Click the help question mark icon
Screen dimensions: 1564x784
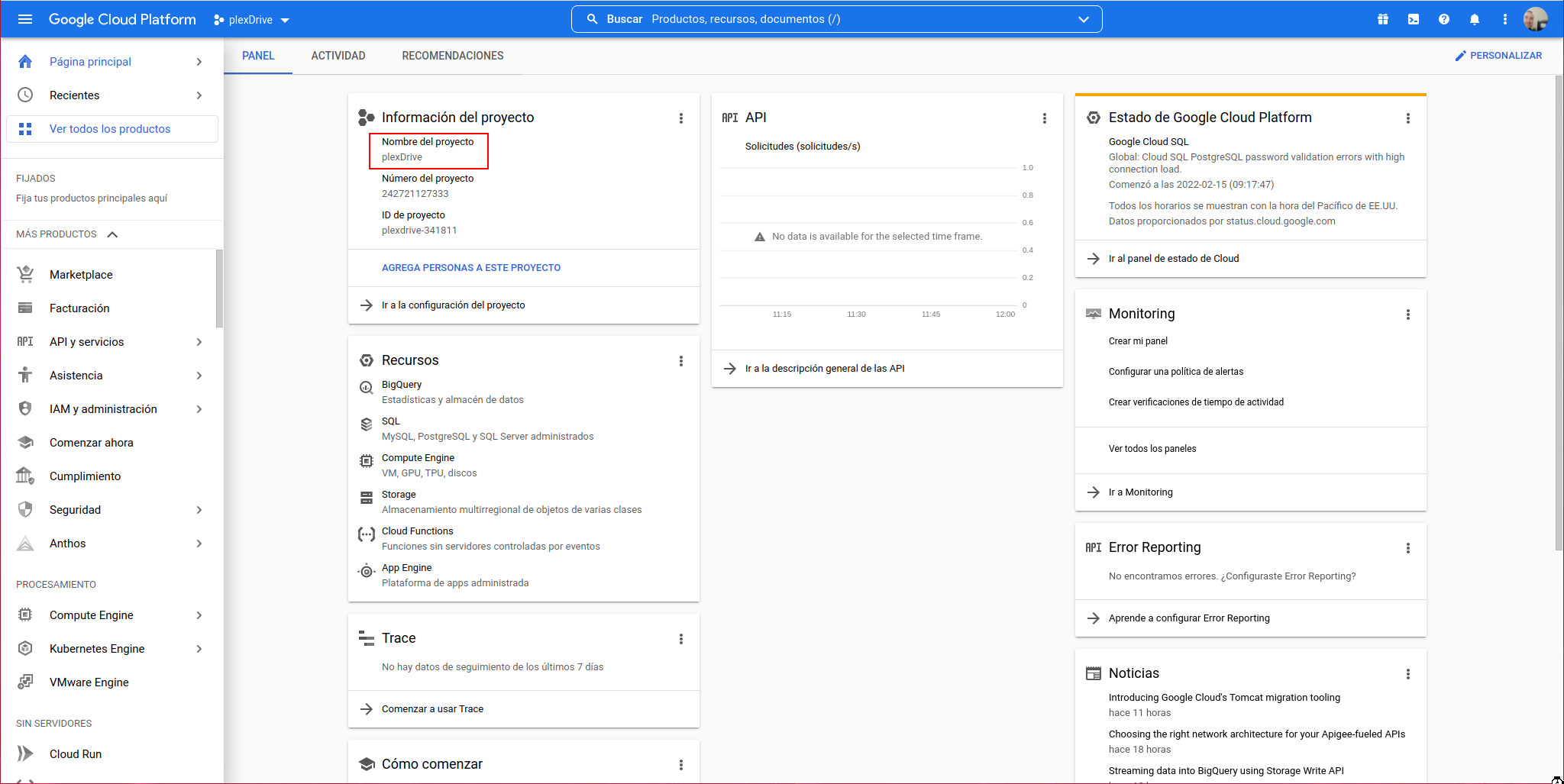click(1443, 19)
